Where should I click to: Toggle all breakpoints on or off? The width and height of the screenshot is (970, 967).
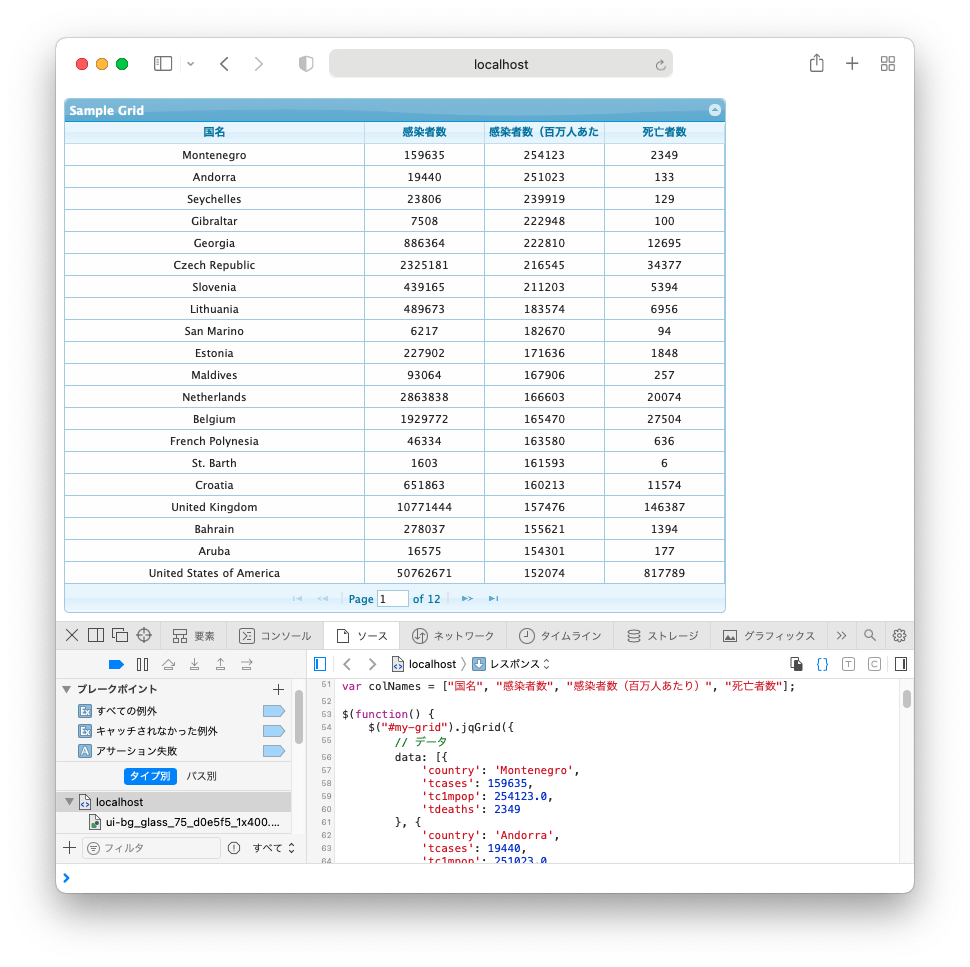pos(116,664)
